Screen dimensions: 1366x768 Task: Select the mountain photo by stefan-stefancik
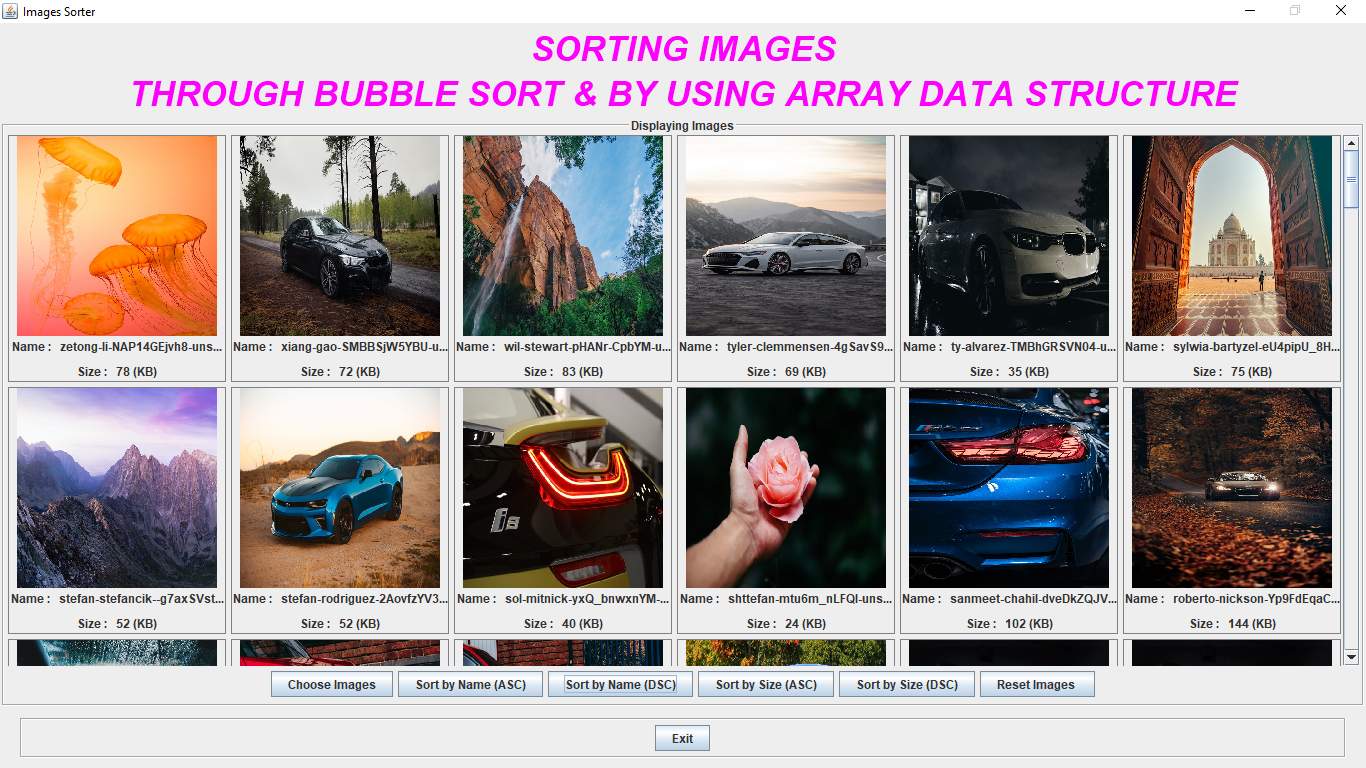pos(116,488)
